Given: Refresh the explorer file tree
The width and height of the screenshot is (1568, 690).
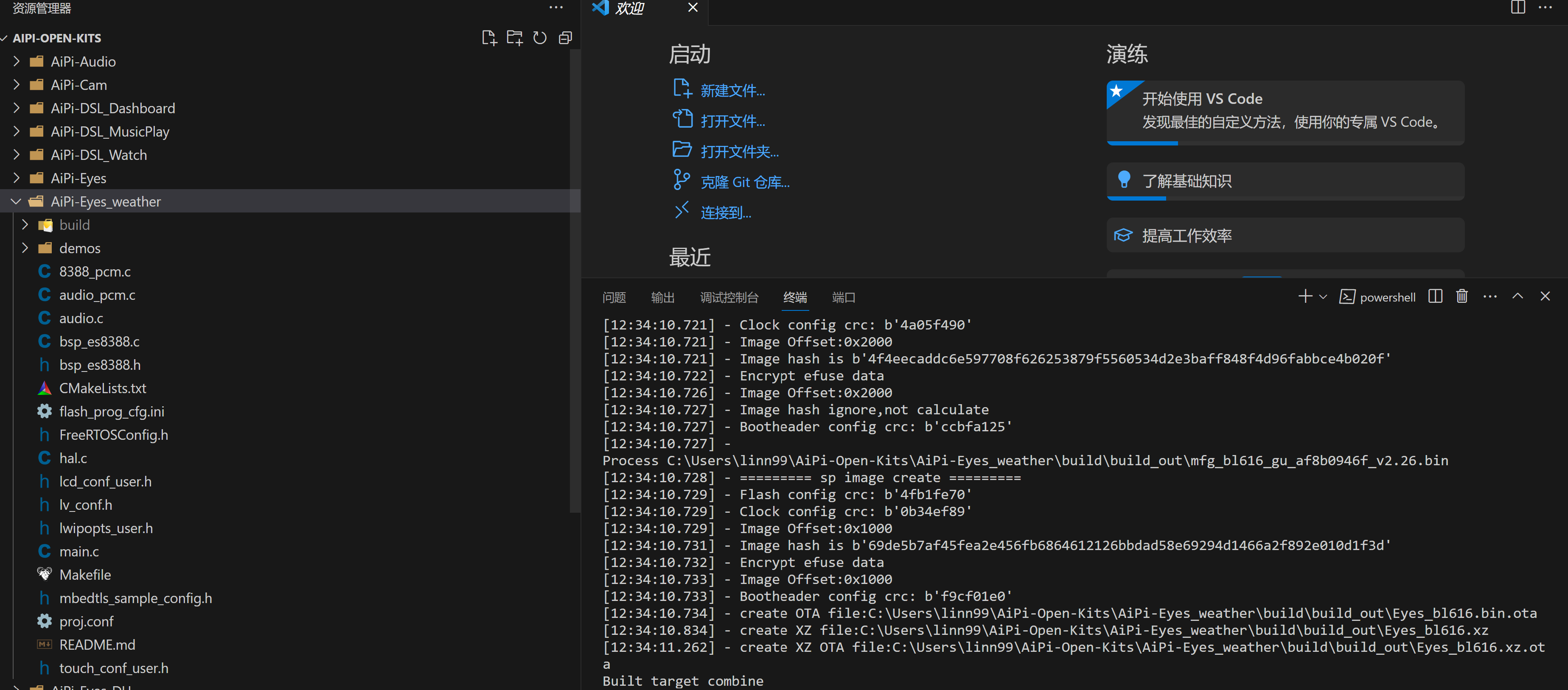Looking at the screenshot, I should 539,38.
